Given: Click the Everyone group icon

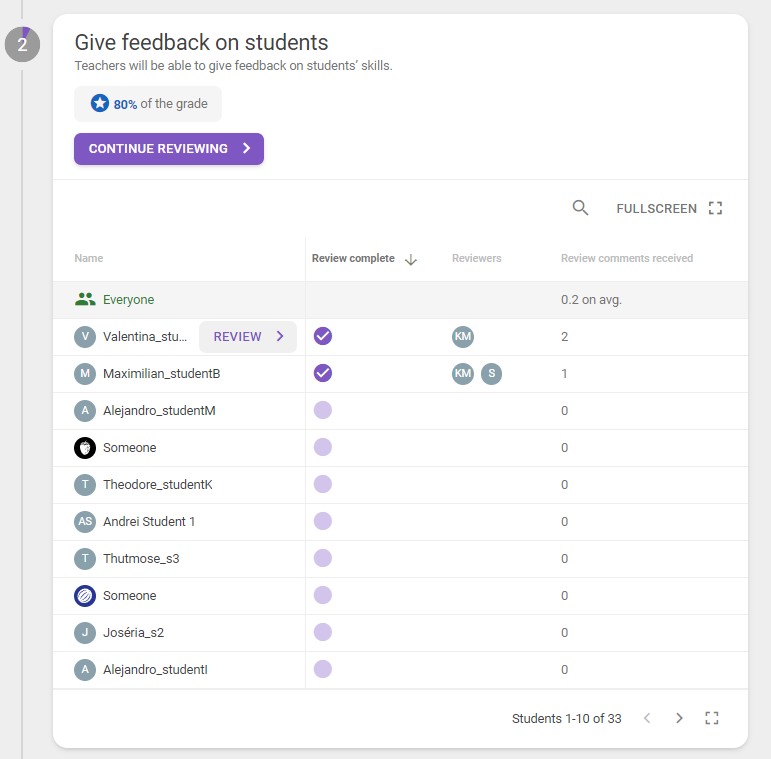Looking at the screenshot, I should 85,299.
